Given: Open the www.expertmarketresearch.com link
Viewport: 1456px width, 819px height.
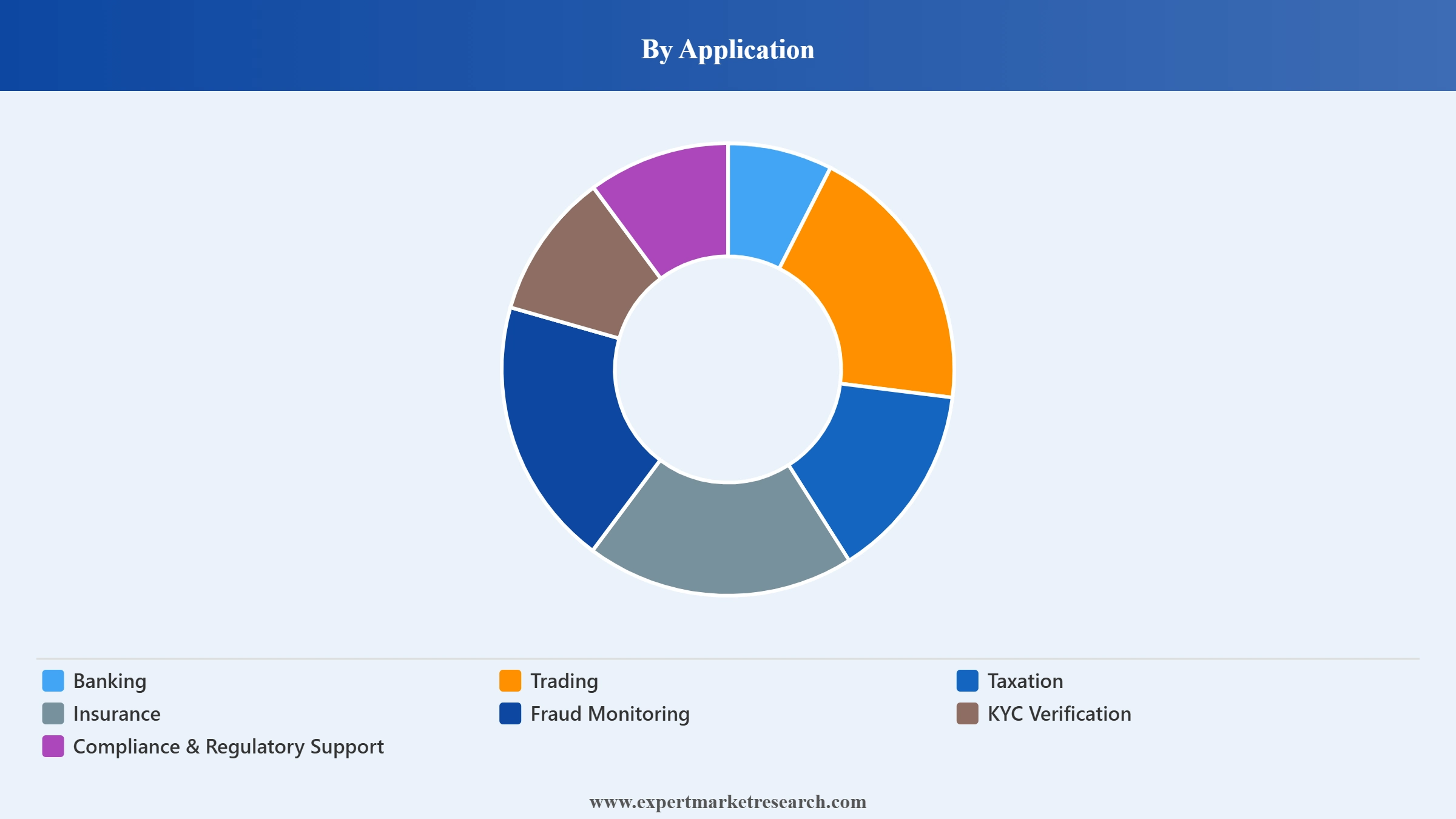Looking at the screenshot, I should [x=728, y=802].
